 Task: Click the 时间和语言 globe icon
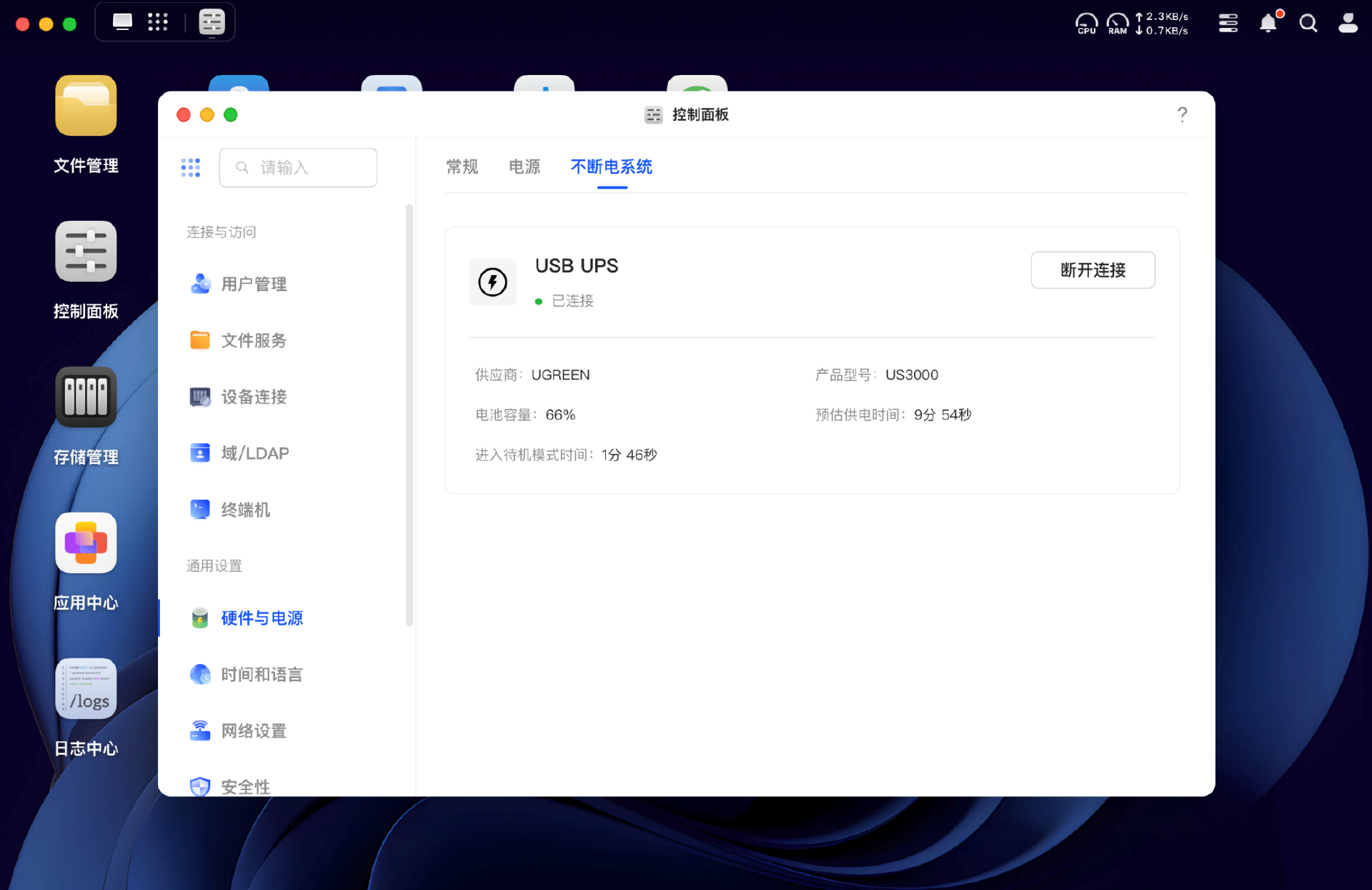point(200,674)
